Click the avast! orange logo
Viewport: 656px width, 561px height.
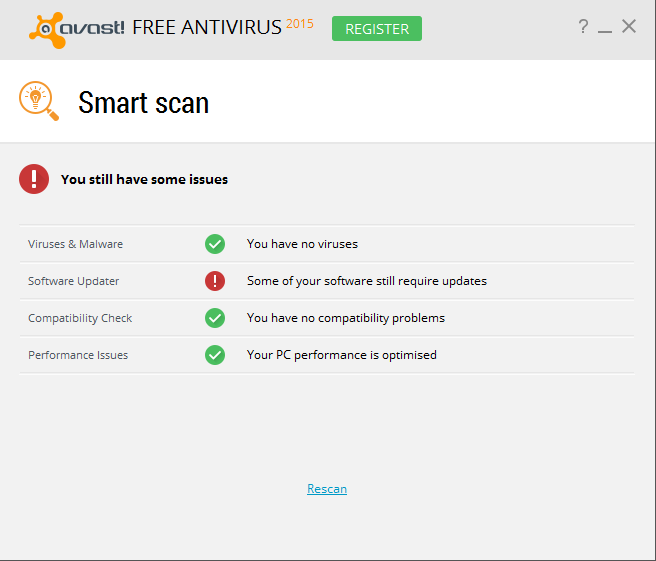click(x=77, y=30)
